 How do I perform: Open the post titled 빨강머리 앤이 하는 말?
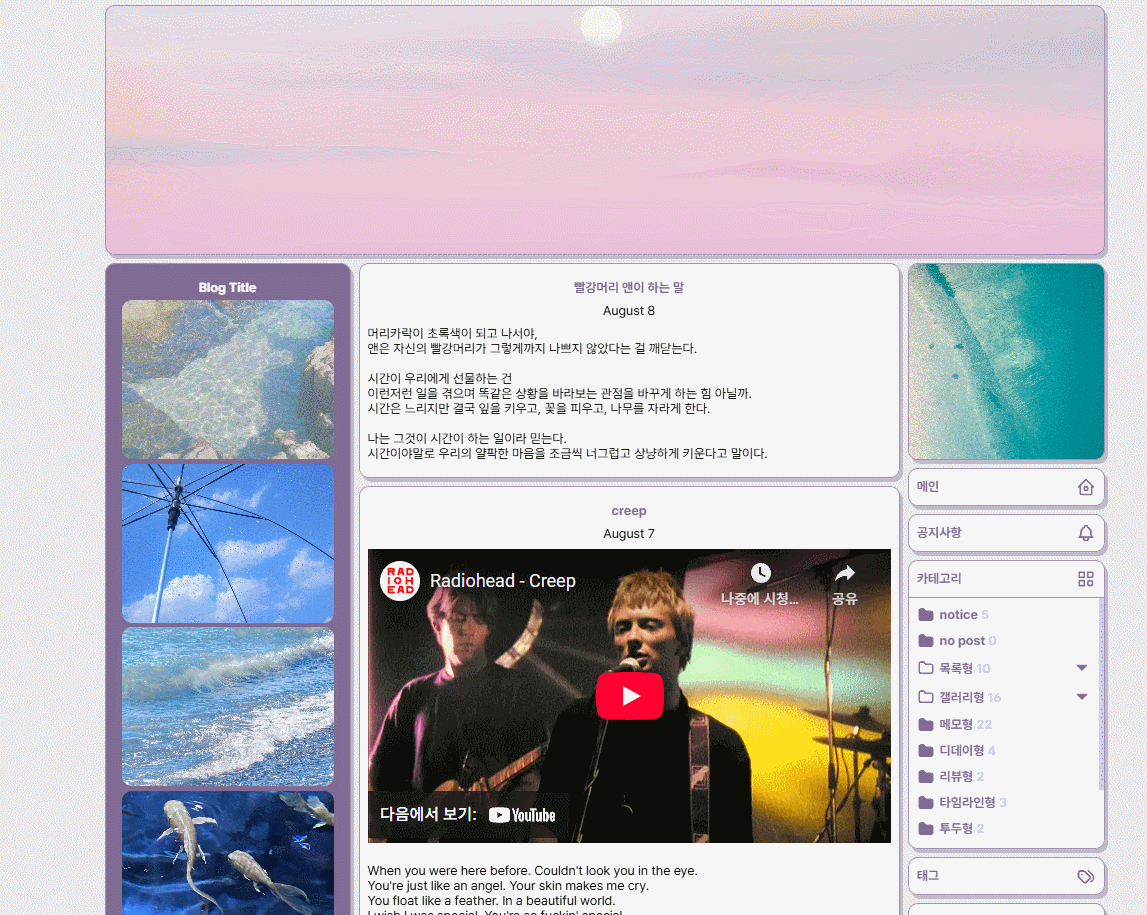click(x=628, y=287)
